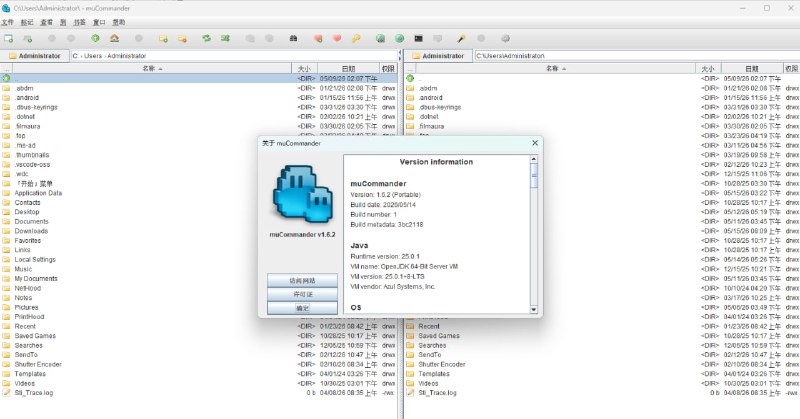Click the Home folder toolbar icon
The height and width of the screenshot is (419, 800).
point(114,38)
